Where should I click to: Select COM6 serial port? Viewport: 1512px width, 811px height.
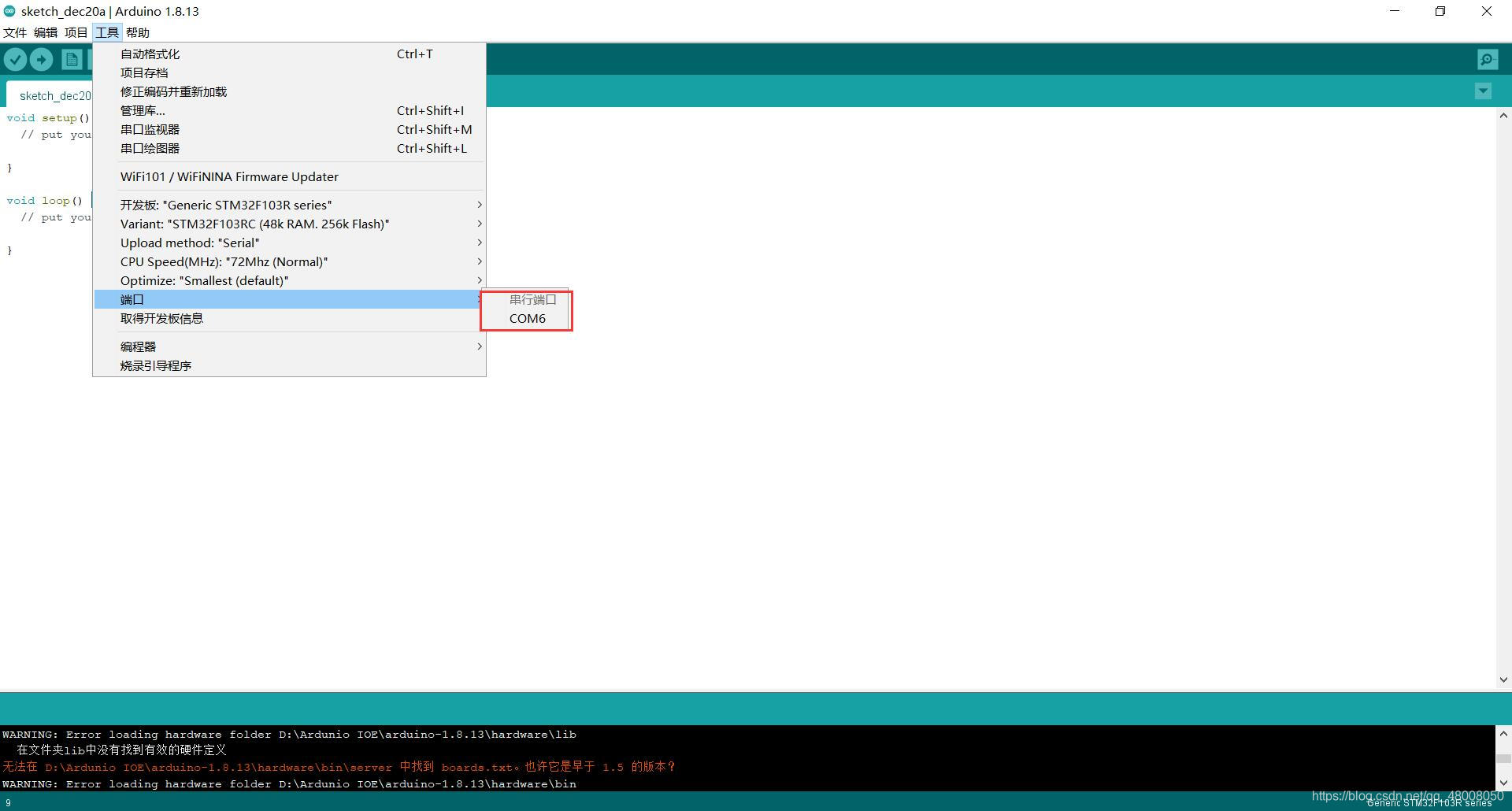pyautogui.click(x=527, y=318)
